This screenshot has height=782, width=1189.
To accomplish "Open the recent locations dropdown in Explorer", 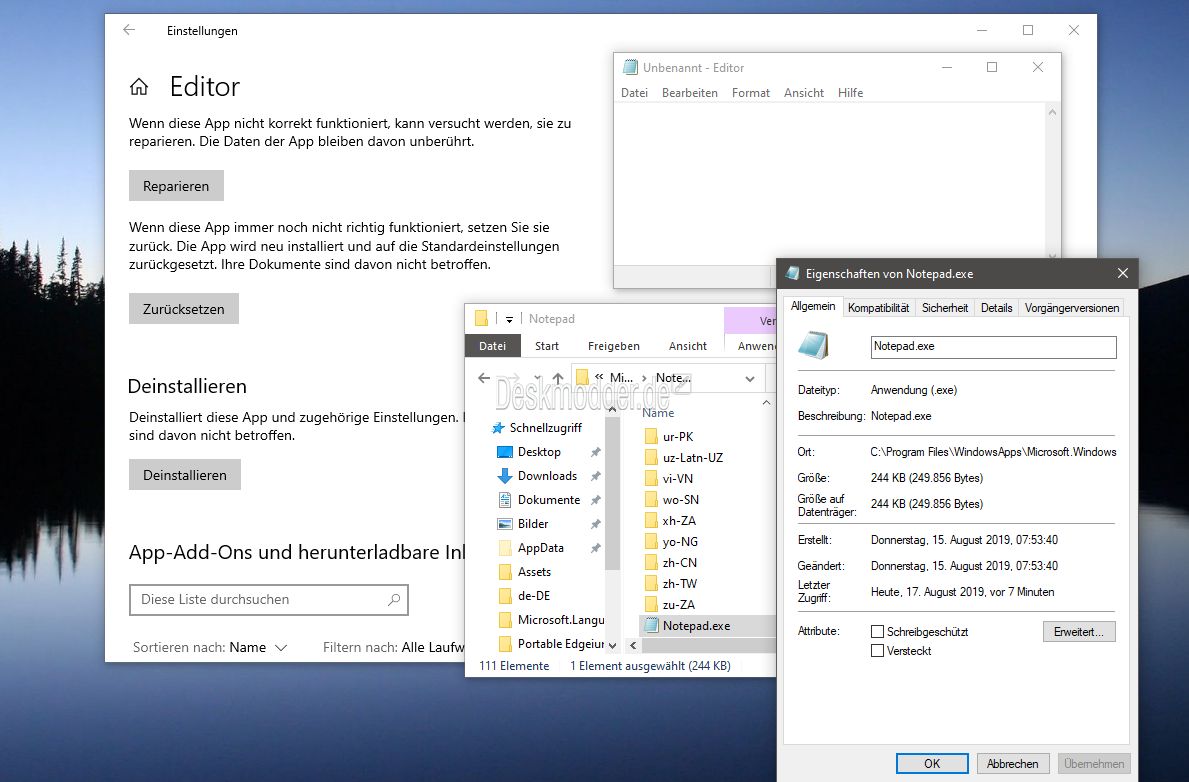I will click(x=537, y=378).
